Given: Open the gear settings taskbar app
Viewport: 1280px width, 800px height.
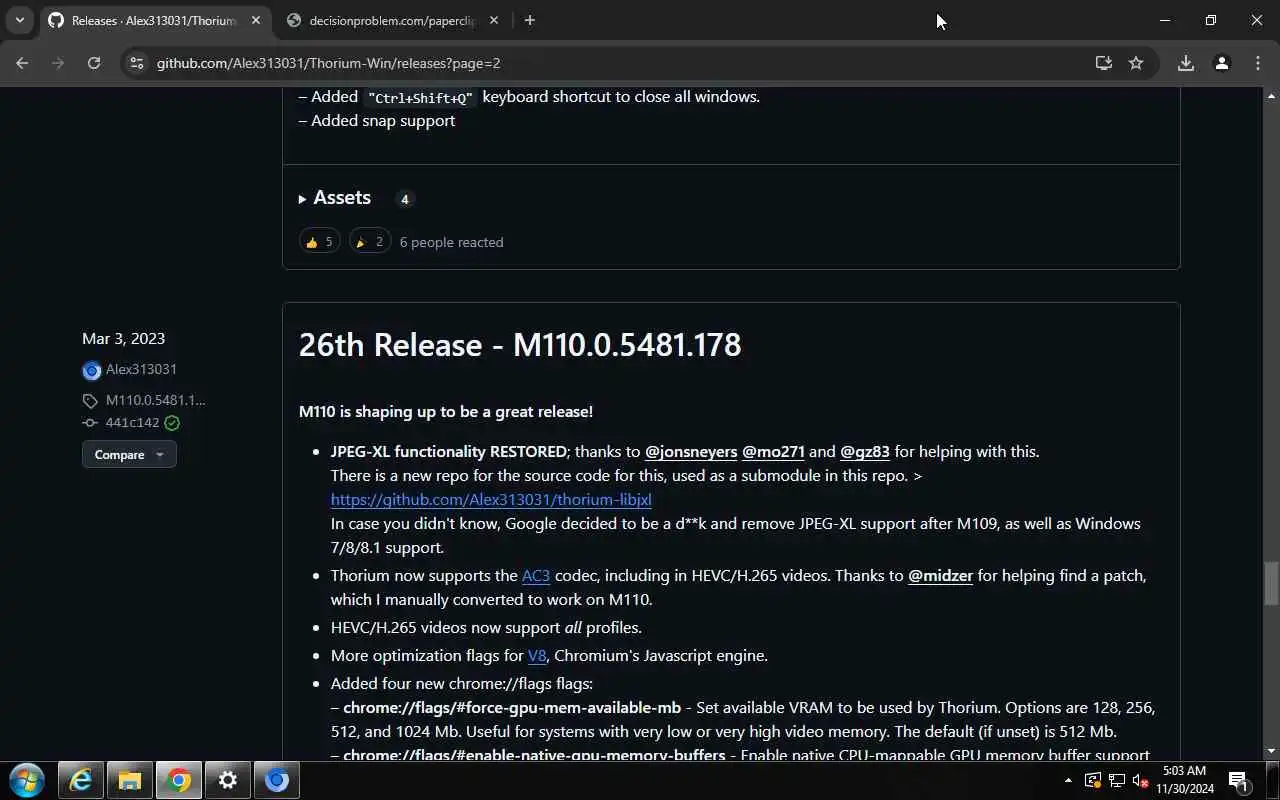Looking at the screenshot, I should [x=228, y=780].
